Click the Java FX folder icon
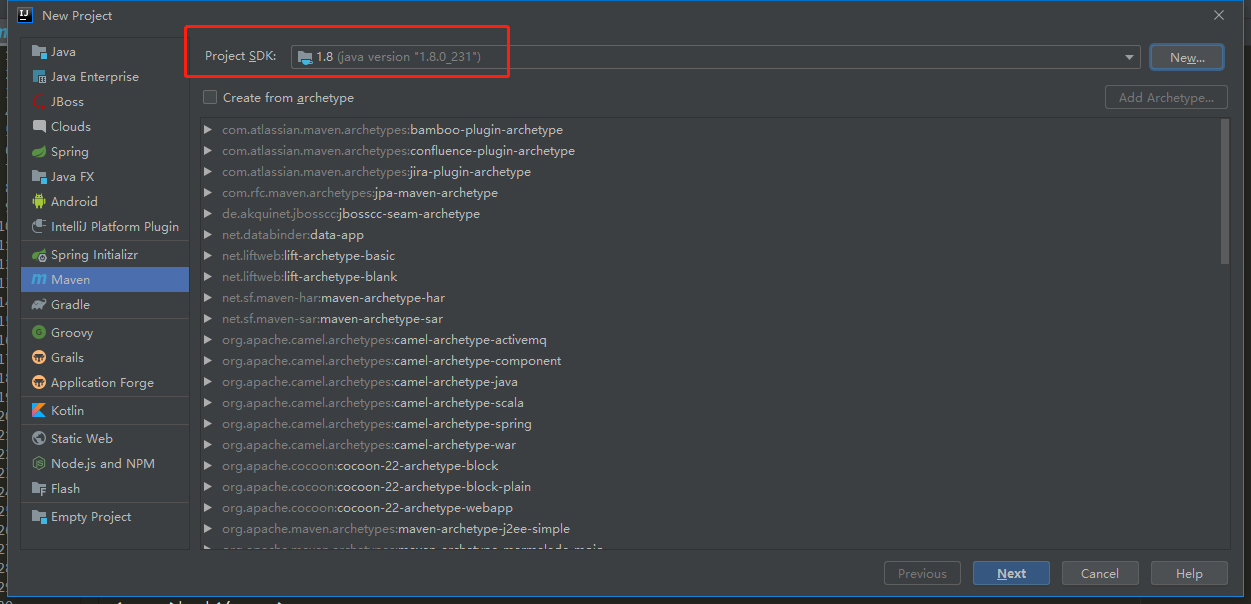The height and width of the screenshot is (604, 1251). click(39, 177)
